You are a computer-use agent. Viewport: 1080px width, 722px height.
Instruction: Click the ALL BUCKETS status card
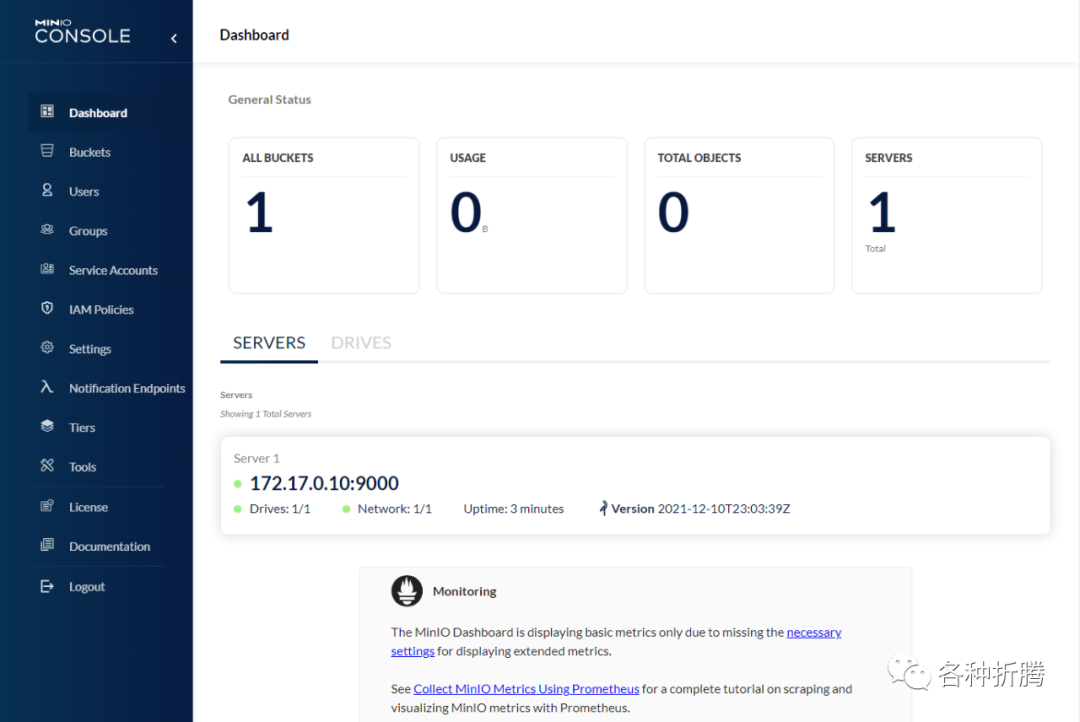pyautogui.click(x=324, y=215)
